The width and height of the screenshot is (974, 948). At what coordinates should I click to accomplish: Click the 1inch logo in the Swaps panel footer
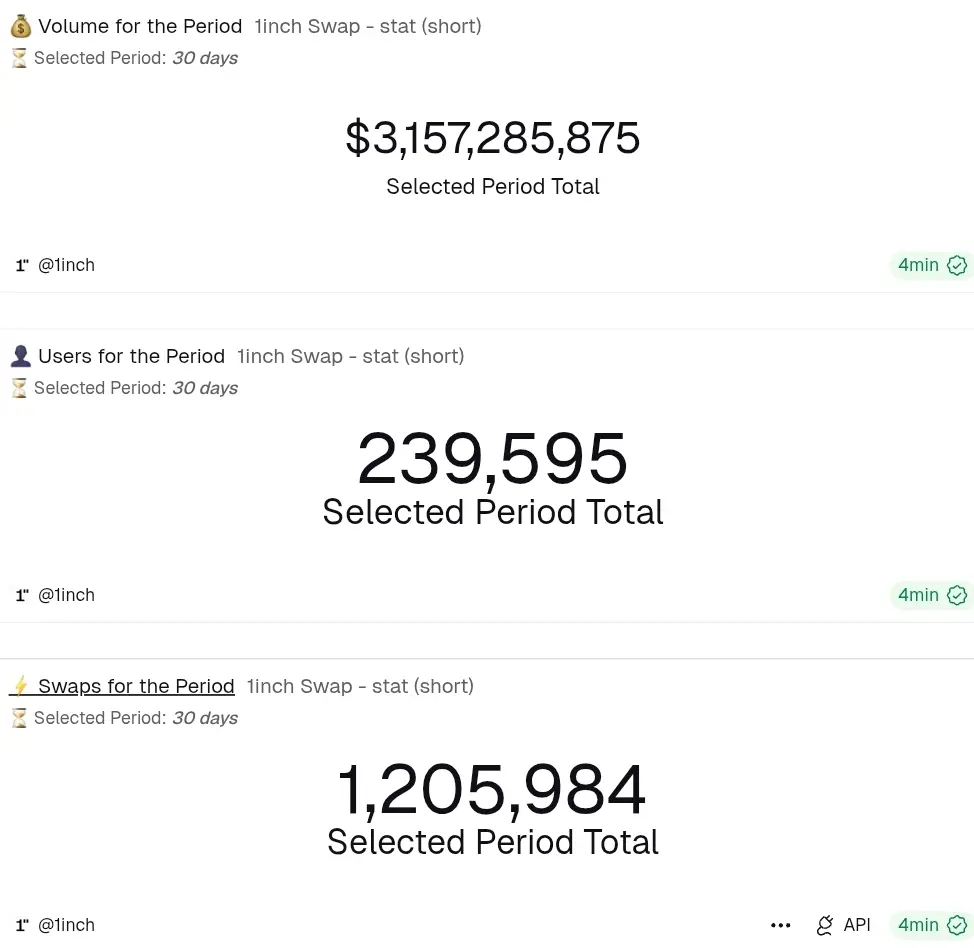22,926
